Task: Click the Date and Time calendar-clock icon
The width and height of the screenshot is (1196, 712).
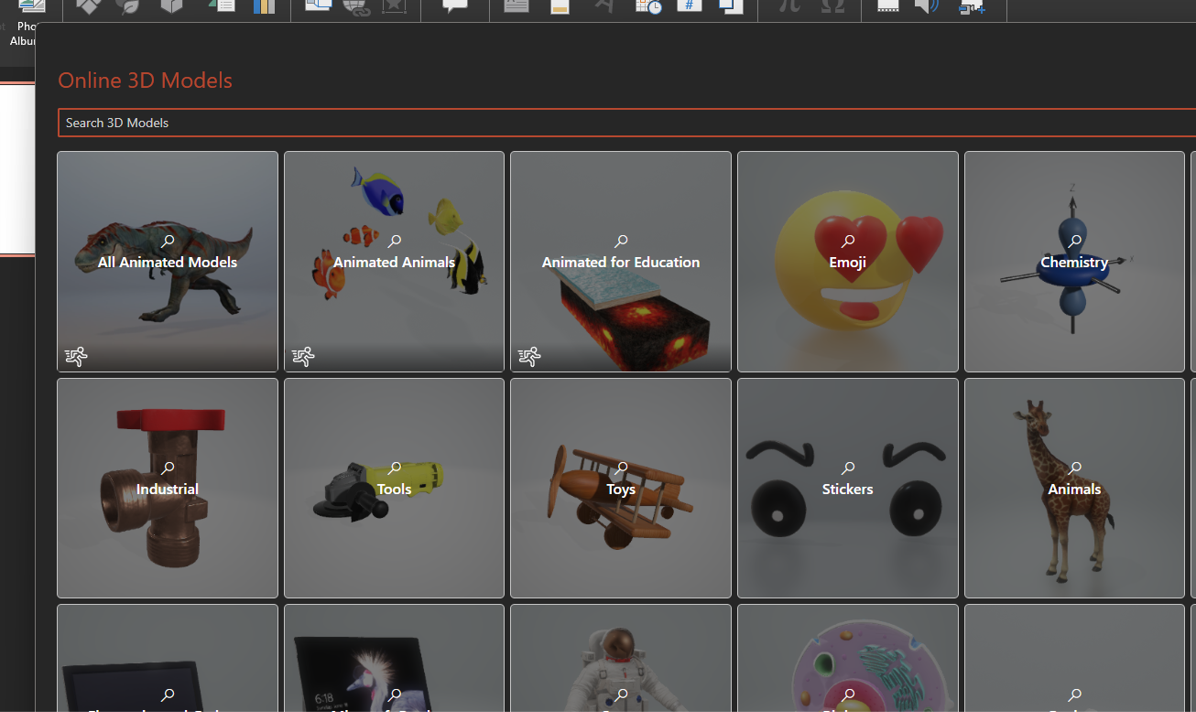Action: tap(648, 6)
